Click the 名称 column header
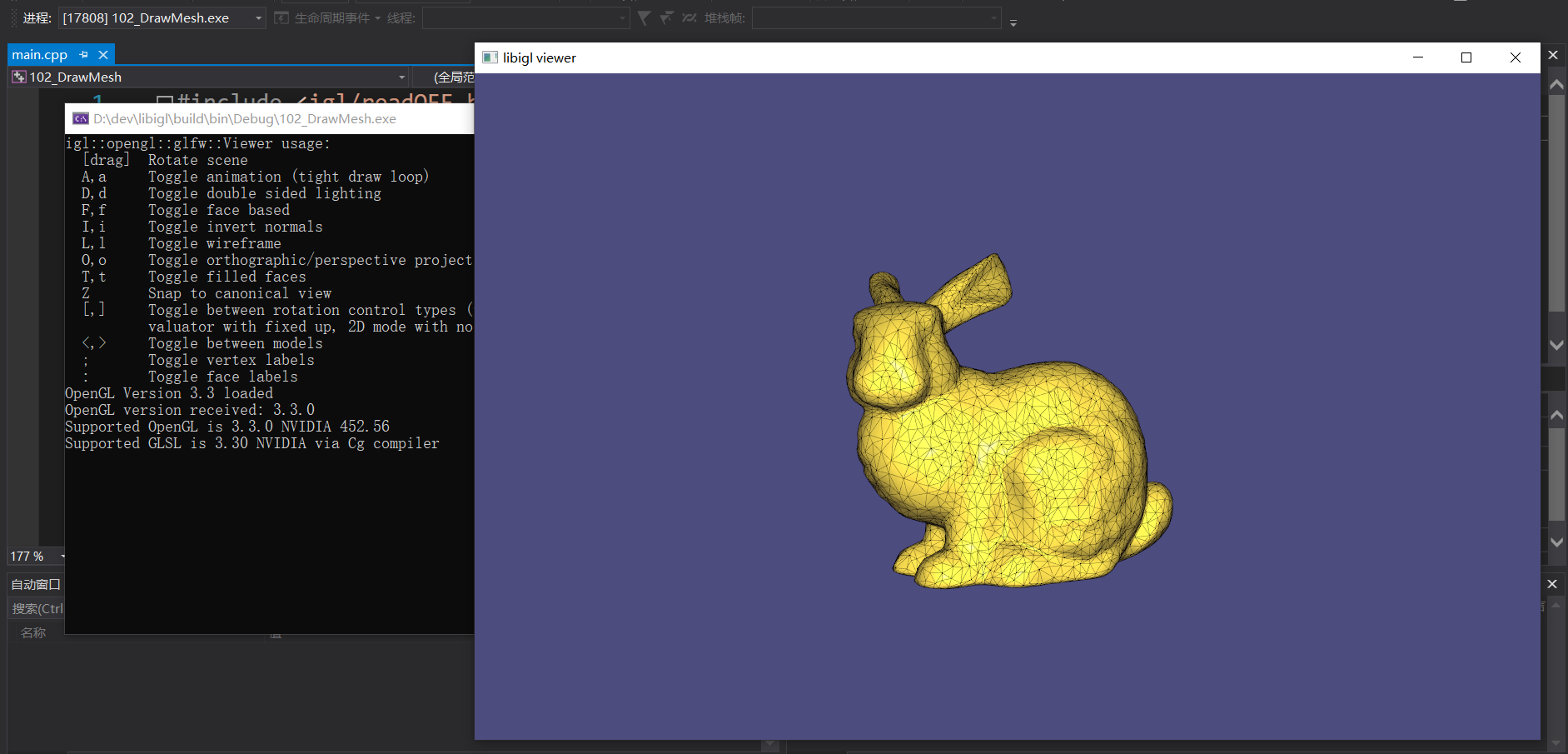The image size is (1568, 754). 33,632
